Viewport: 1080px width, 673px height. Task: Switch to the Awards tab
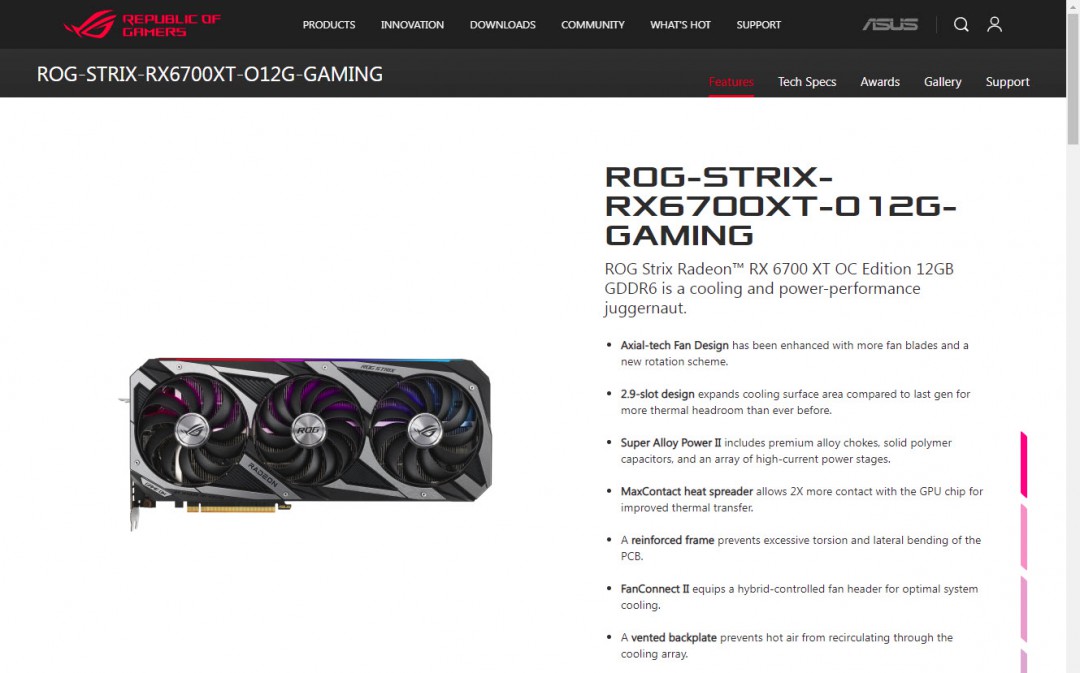click(x=880, y=82)
